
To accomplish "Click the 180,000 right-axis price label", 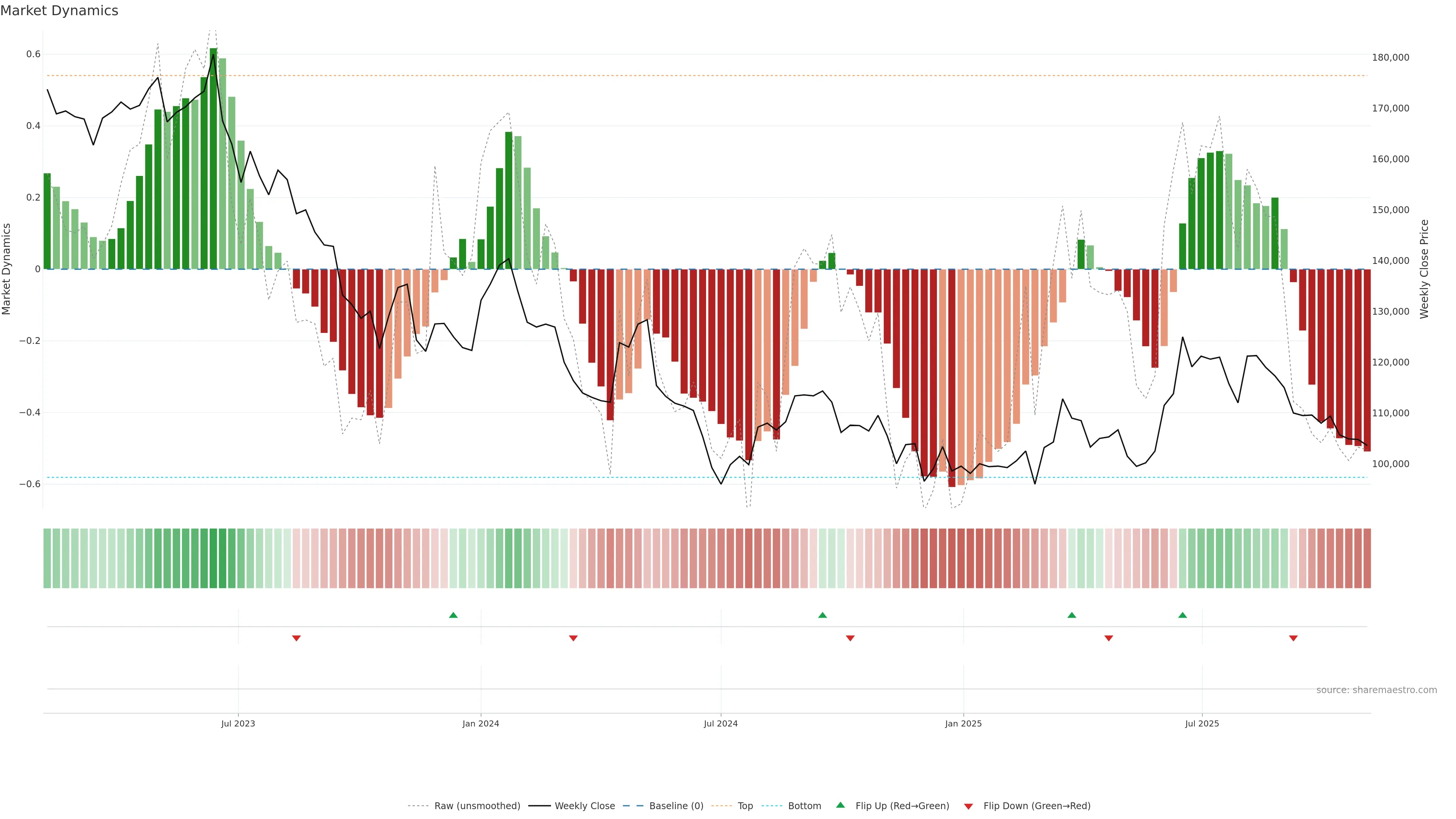I will tap(1390, 58).
